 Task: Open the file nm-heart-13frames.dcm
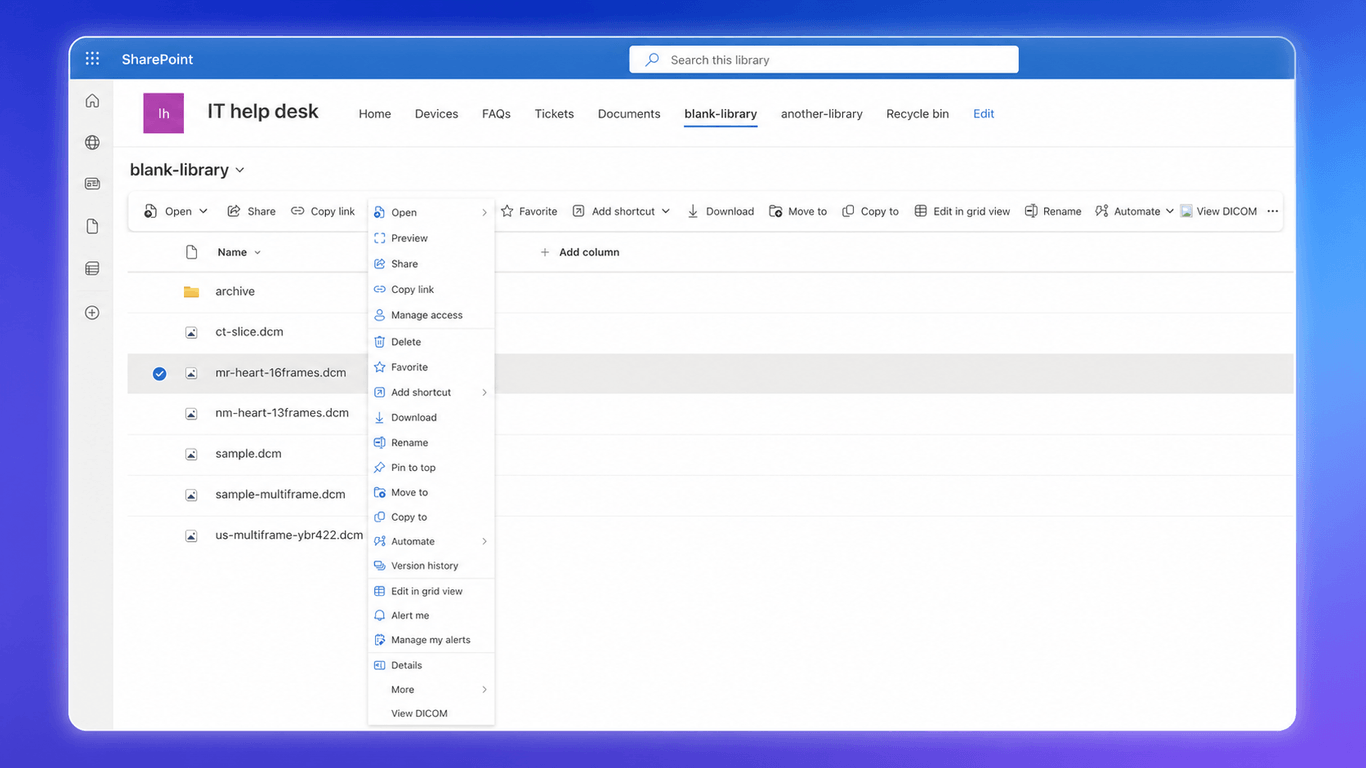tap(282, 413)
